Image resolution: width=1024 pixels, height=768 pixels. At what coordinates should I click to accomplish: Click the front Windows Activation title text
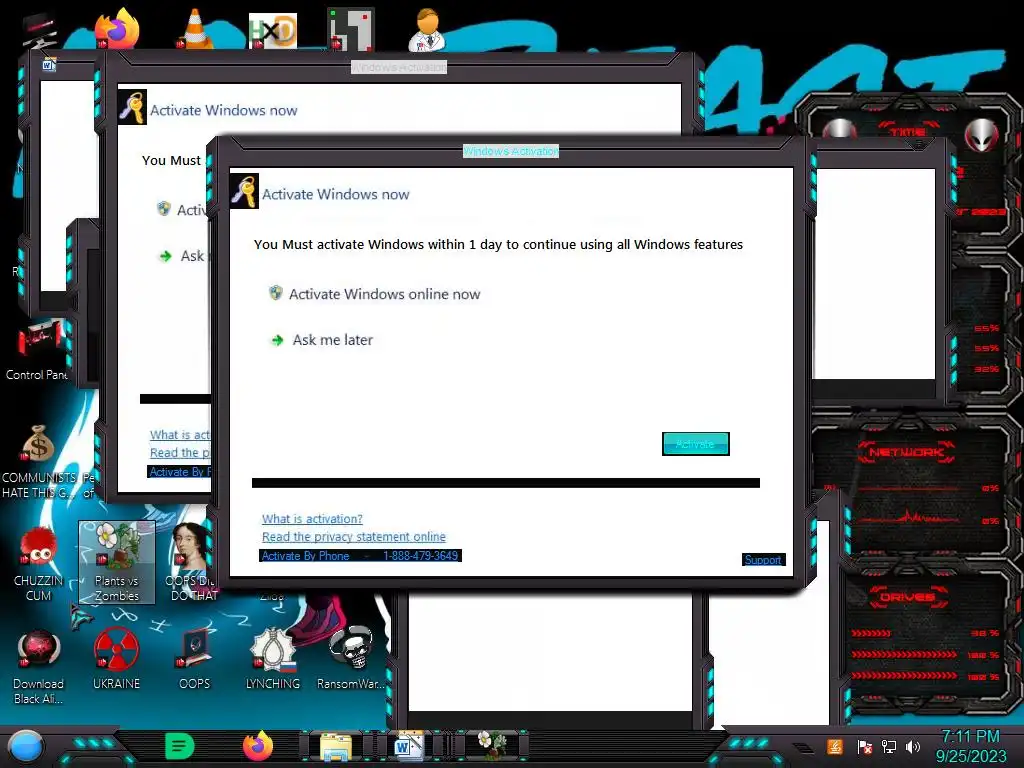[x=511, y=151]
